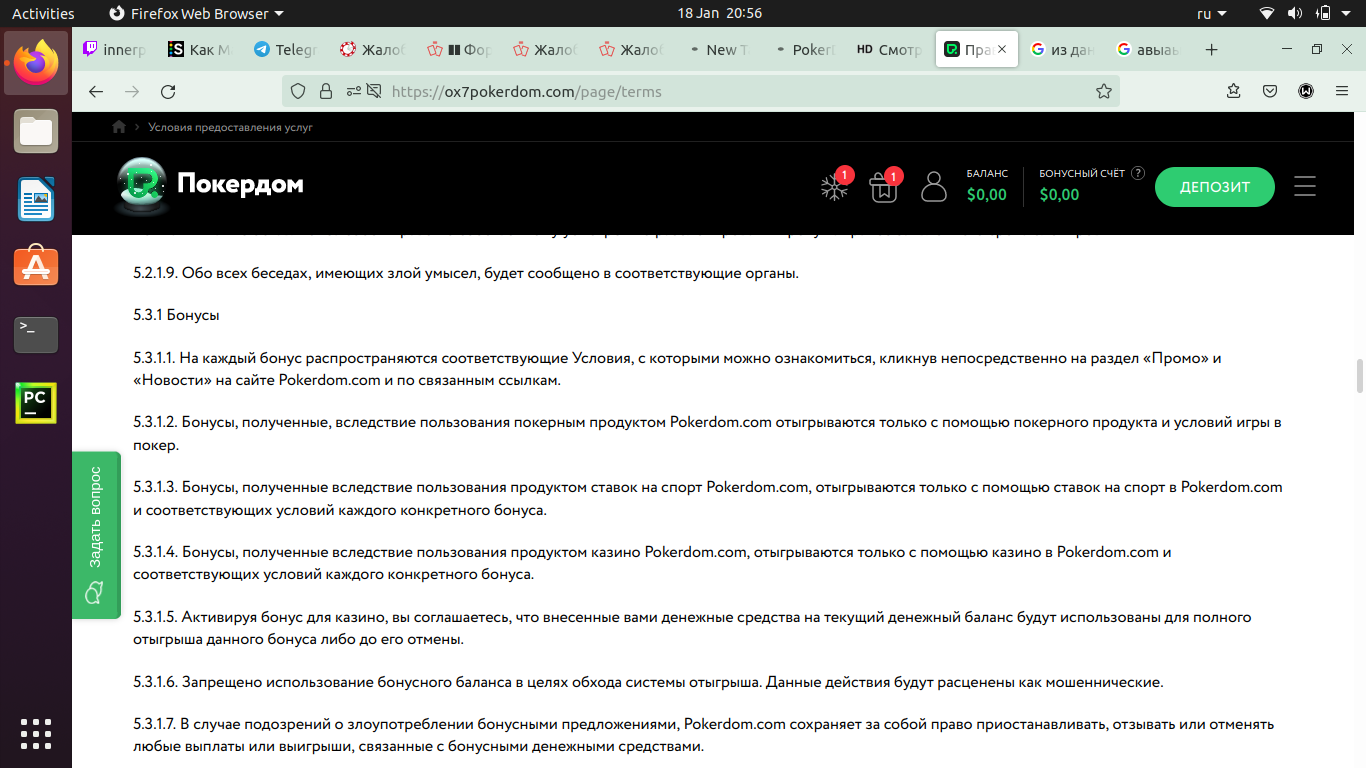The image size is (1366, 768).
Task: Expand Firefox Web Browser app menu
Action: pyautogui.click(x=195, y=13)
